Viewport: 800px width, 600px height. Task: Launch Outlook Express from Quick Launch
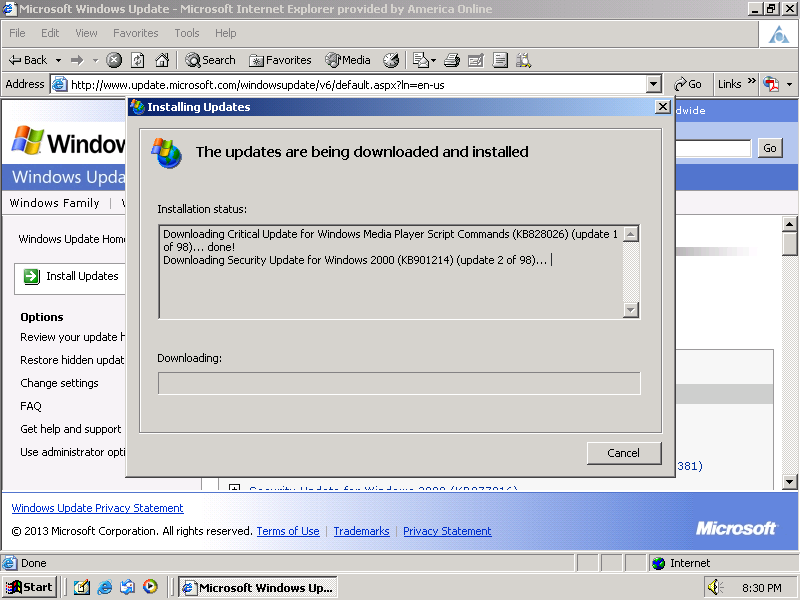tap(128, 588)
